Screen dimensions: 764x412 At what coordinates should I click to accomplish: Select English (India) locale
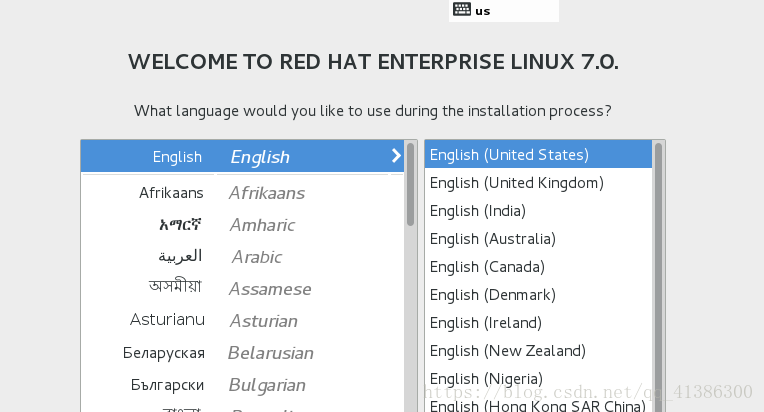tap(538, 211)
